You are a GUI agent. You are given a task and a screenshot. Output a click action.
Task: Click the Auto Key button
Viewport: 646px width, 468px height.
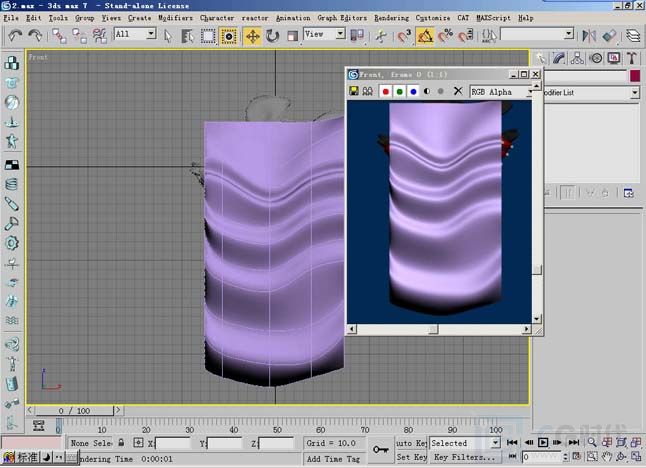tap(411, 443)
